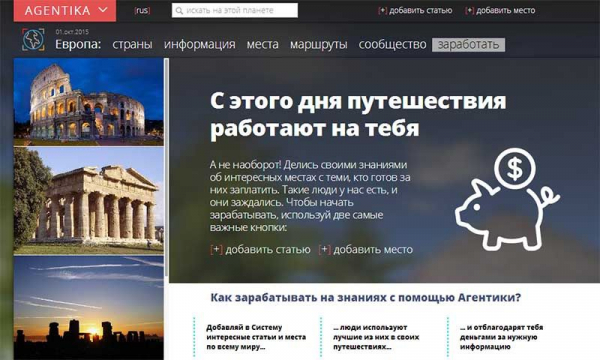Click the [+] icon before banner 'добавить место'
This screenshot has width=600, height=360.
[324, 249]
